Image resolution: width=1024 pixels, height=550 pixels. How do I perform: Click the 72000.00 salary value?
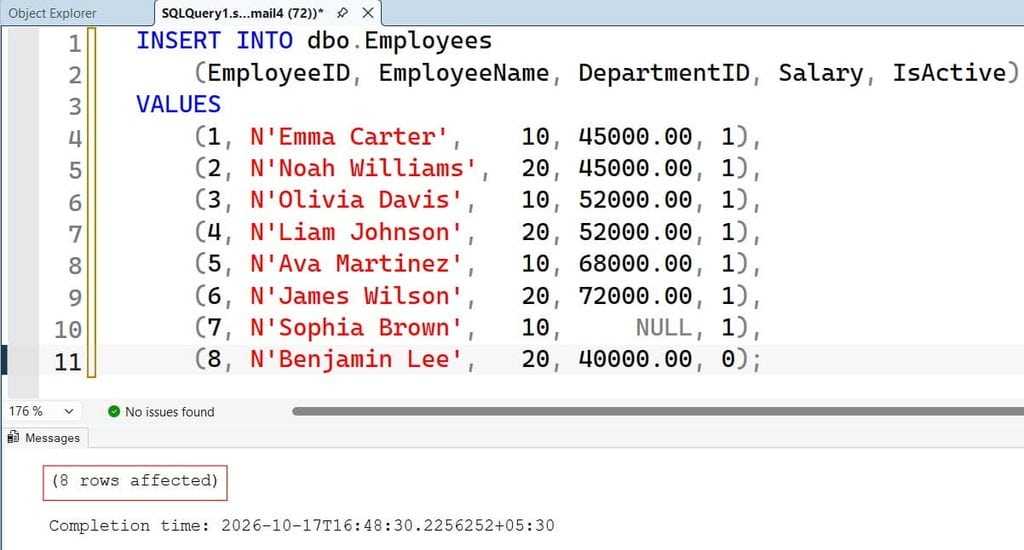[x=635, y=296]
